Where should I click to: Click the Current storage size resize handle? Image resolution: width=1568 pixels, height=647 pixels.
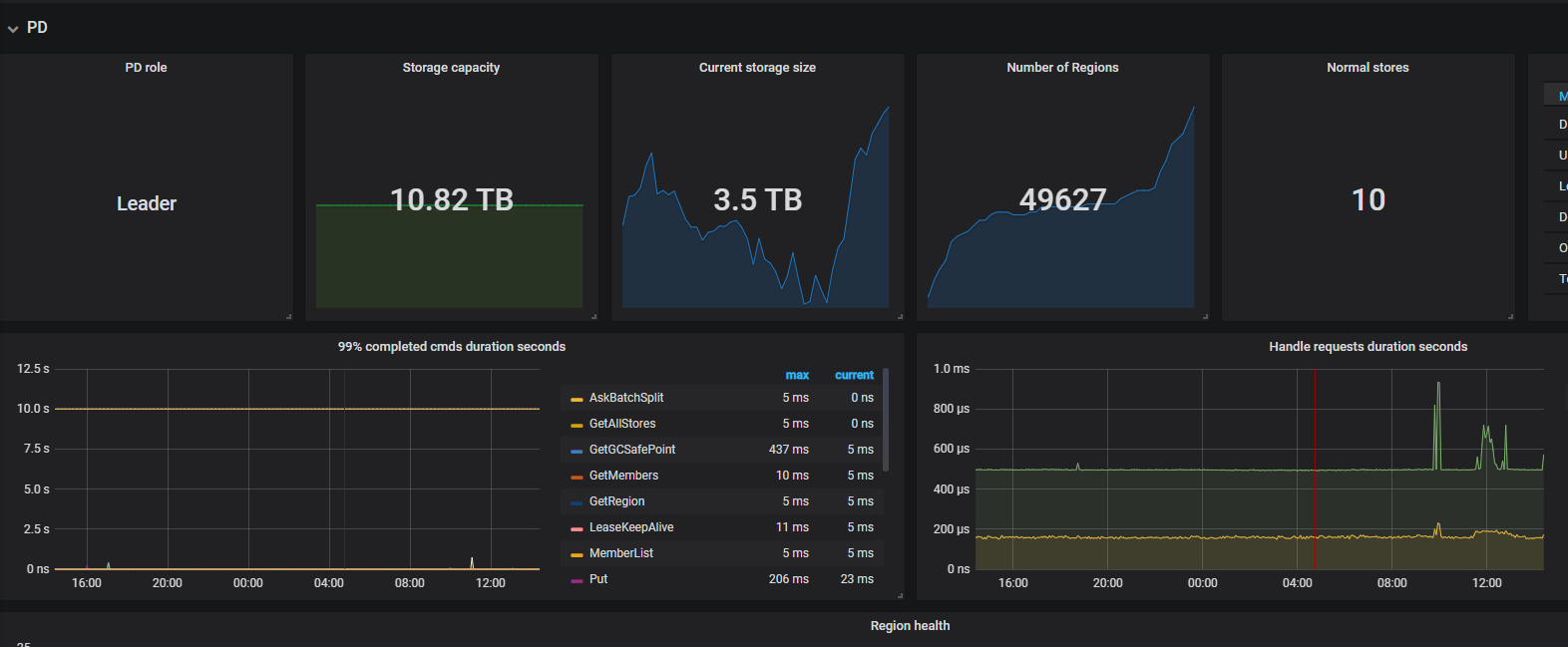(900, 316)
